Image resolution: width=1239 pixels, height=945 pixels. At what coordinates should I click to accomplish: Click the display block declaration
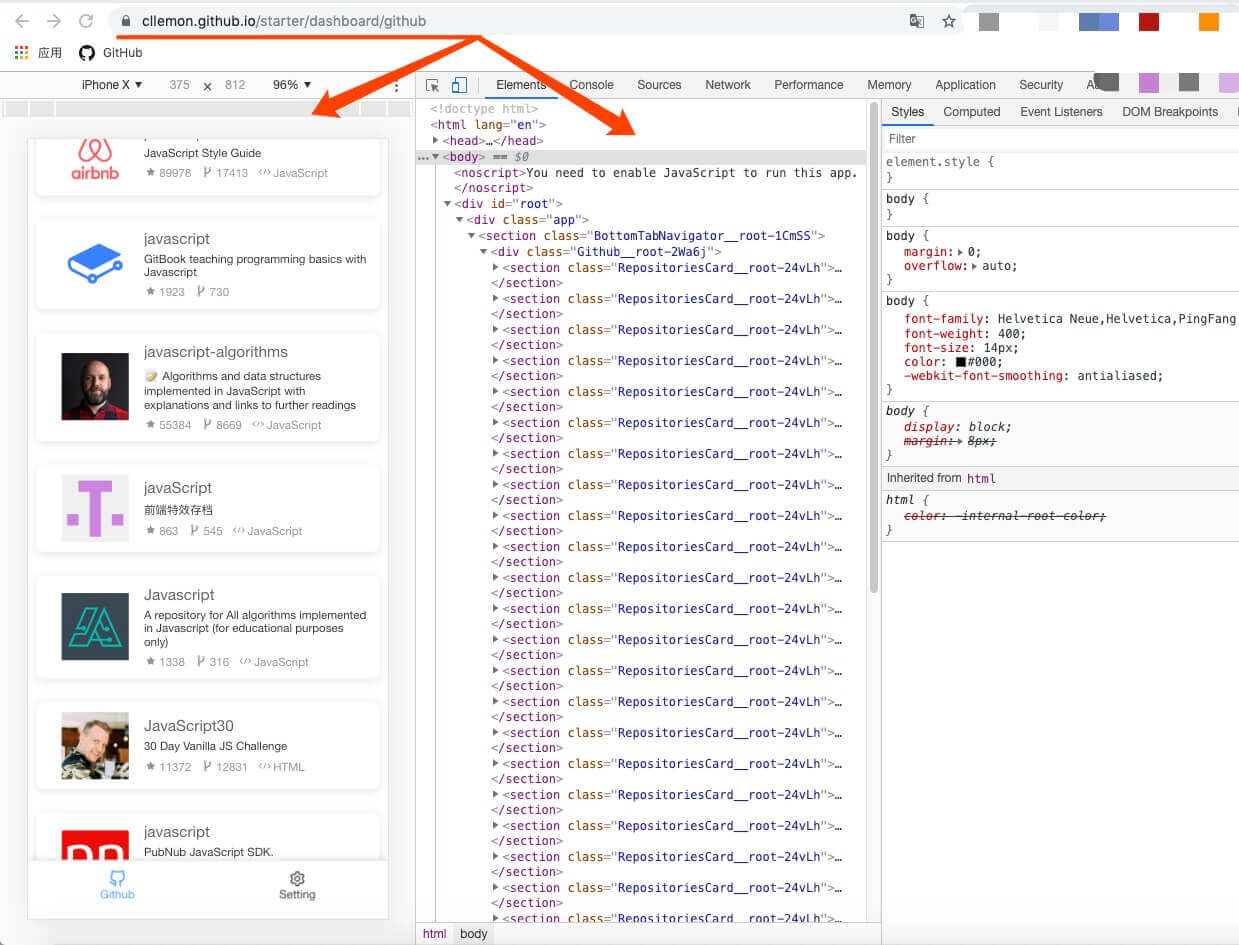point(957,427)
